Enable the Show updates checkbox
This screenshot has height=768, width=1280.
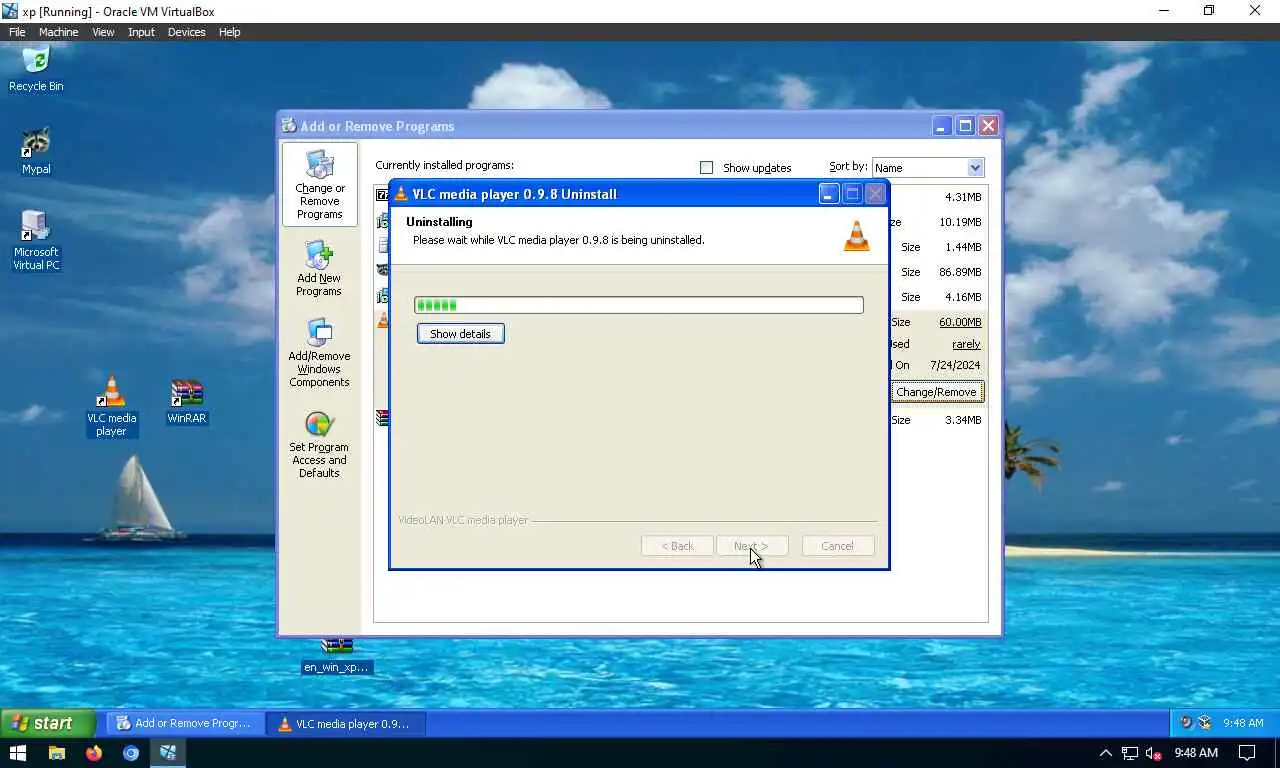pos(706,167)
